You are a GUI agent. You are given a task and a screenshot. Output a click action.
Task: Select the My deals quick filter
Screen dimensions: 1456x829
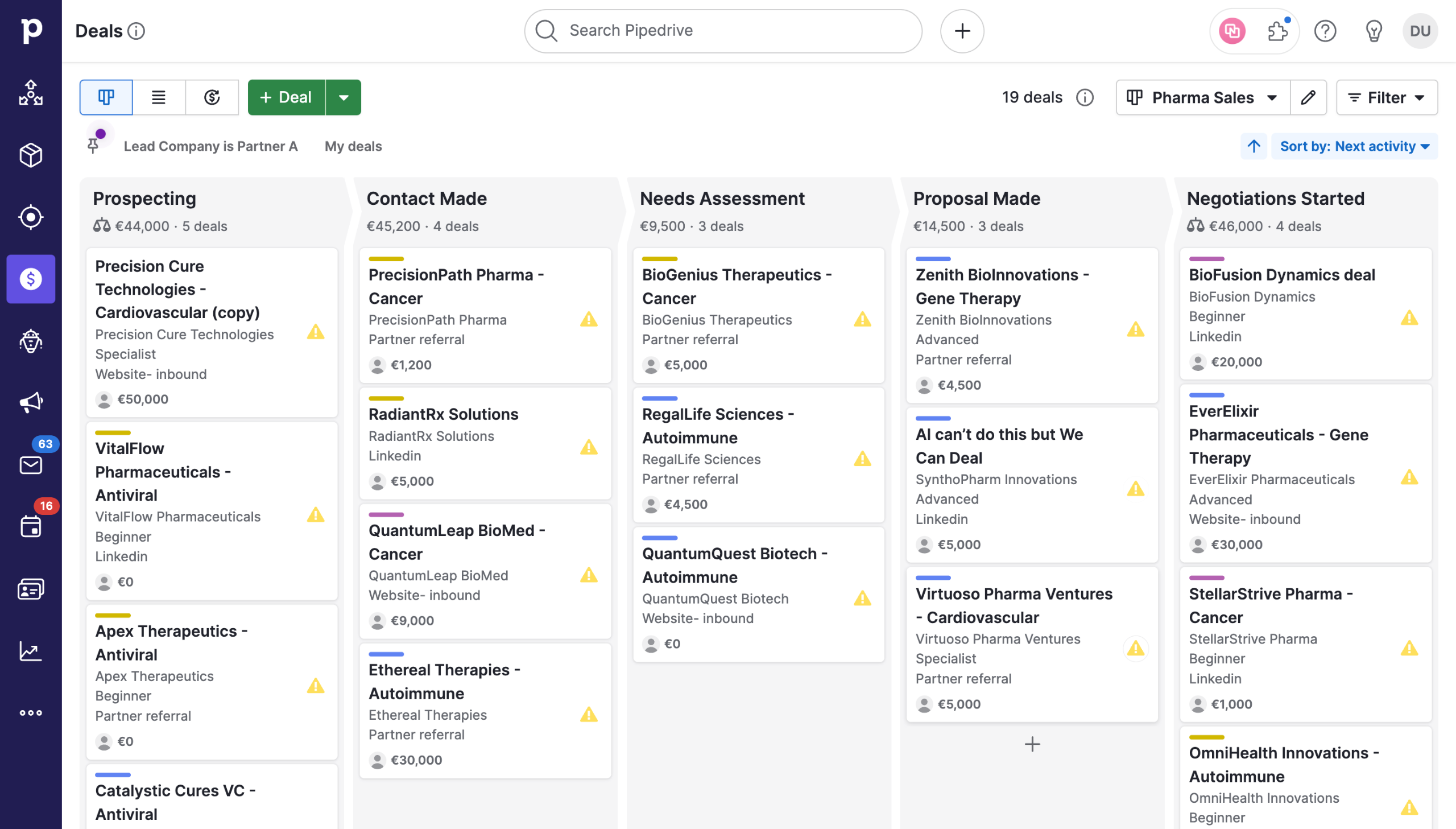353,146
